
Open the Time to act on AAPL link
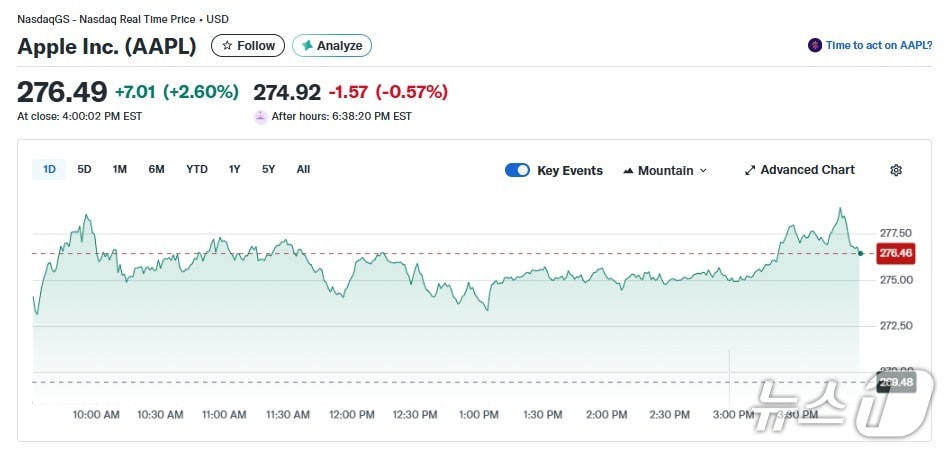point(876,46)
